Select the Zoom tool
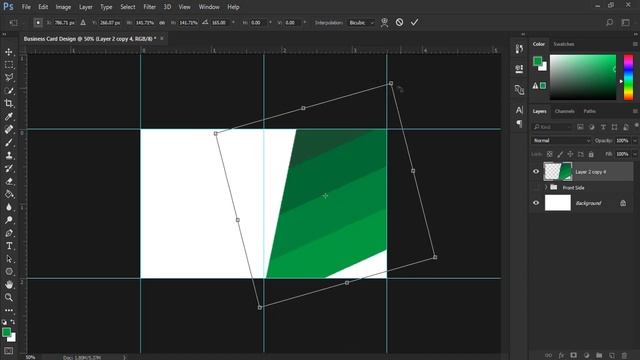Viewport: 640px width, 360px height. tap(9, 297)
